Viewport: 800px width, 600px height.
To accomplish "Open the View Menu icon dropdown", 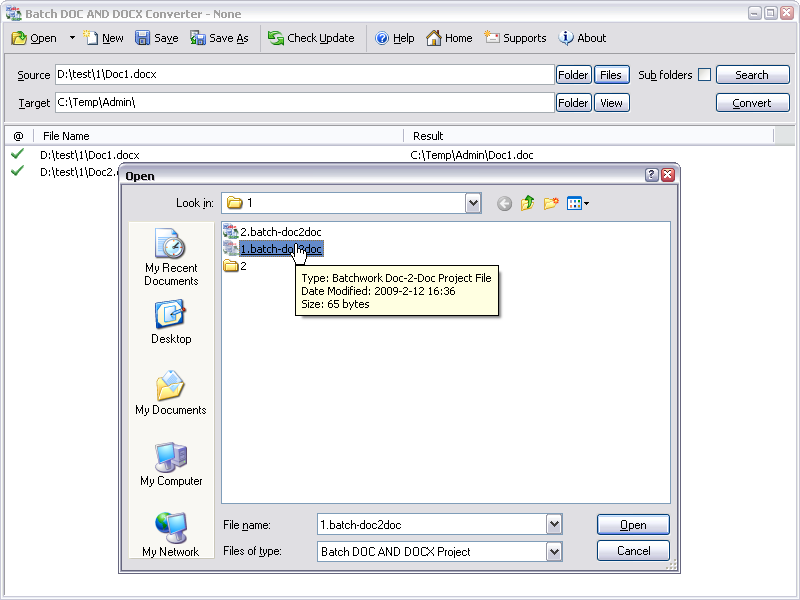I will 578,204.
